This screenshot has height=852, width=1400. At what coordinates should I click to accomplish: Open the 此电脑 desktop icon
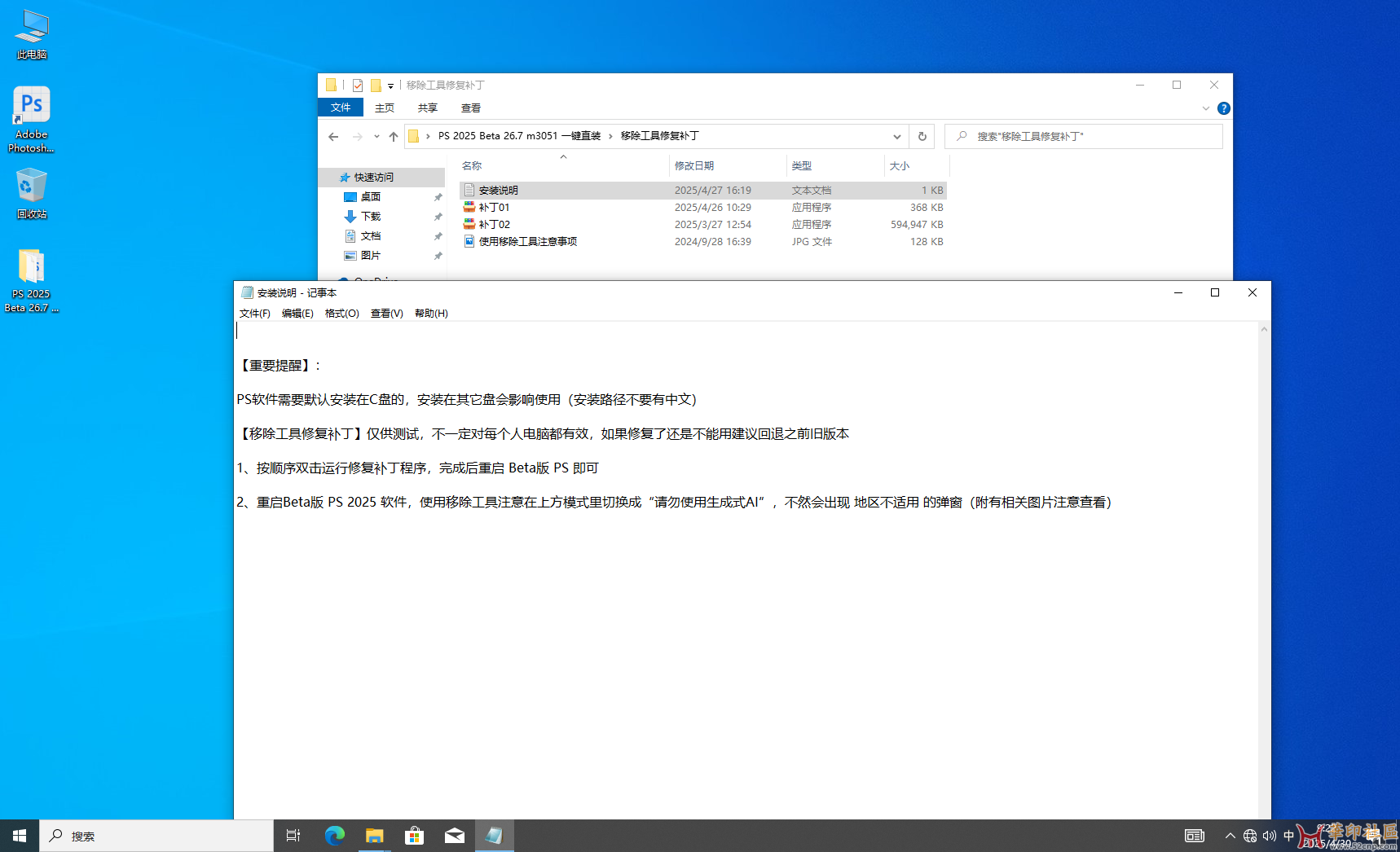[x=32, y=35]
